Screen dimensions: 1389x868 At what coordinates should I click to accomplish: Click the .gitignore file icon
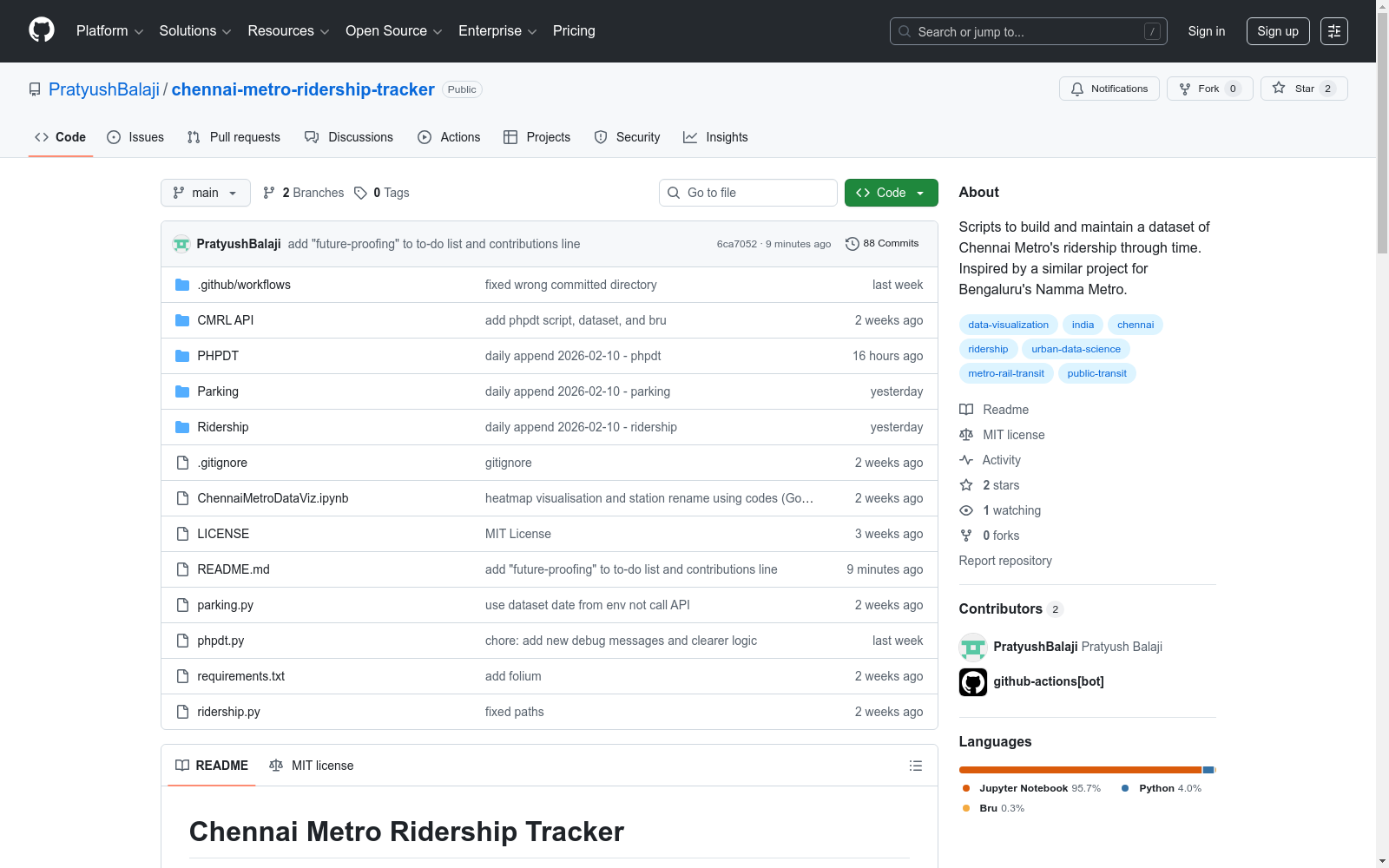(182, 463)
